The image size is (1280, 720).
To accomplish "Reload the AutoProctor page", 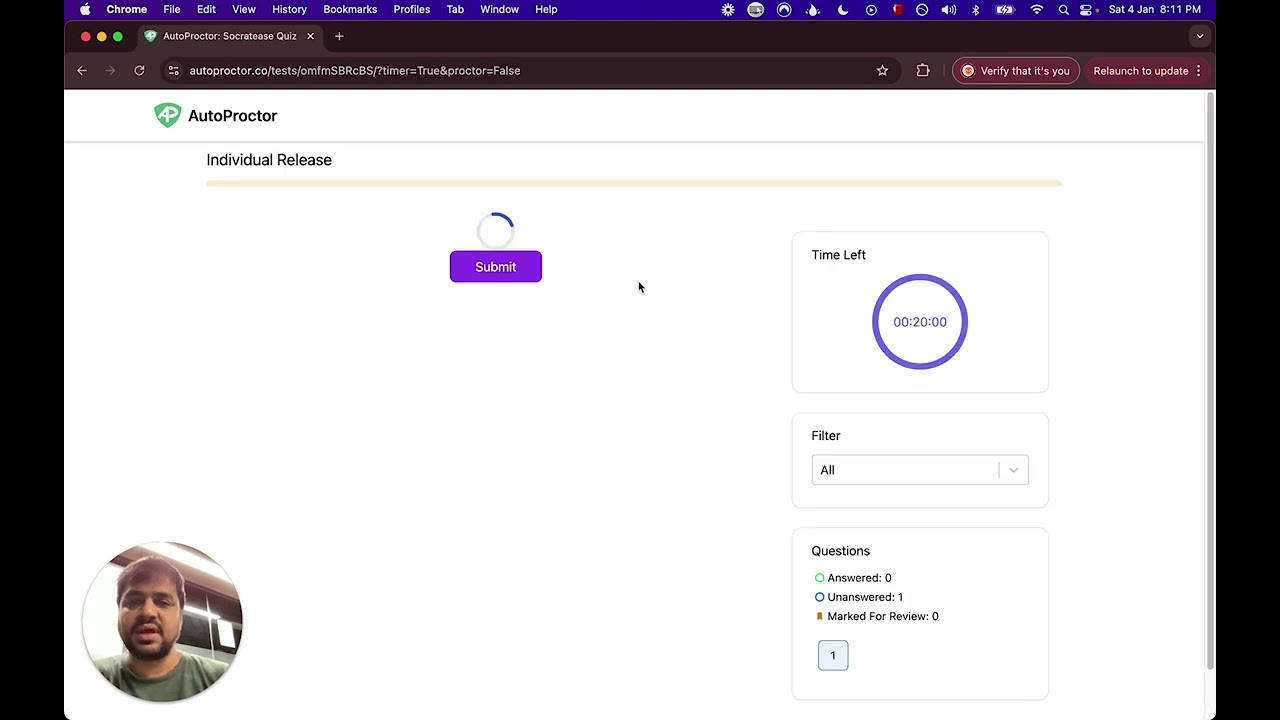I will 139,71.
